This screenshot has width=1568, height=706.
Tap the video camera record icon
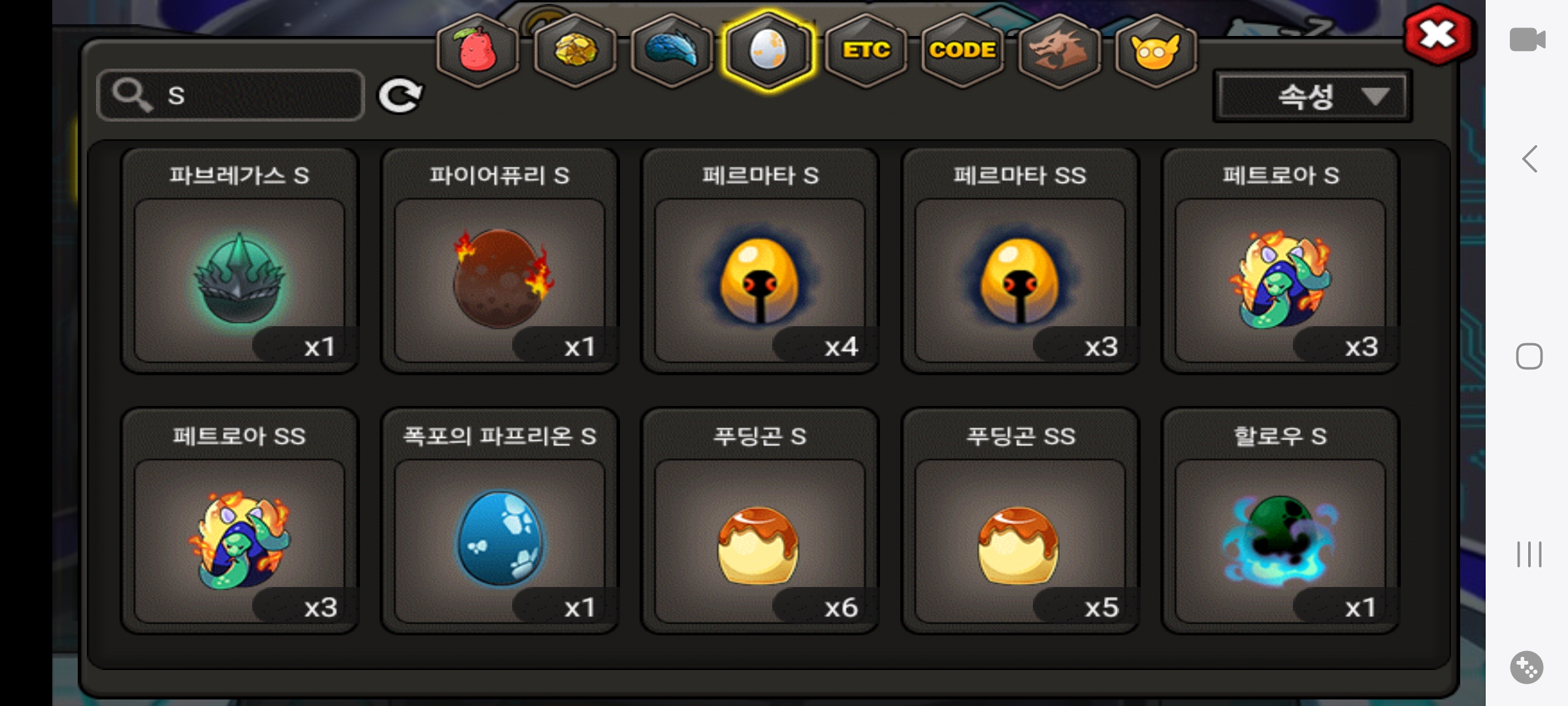(1527, 39)
